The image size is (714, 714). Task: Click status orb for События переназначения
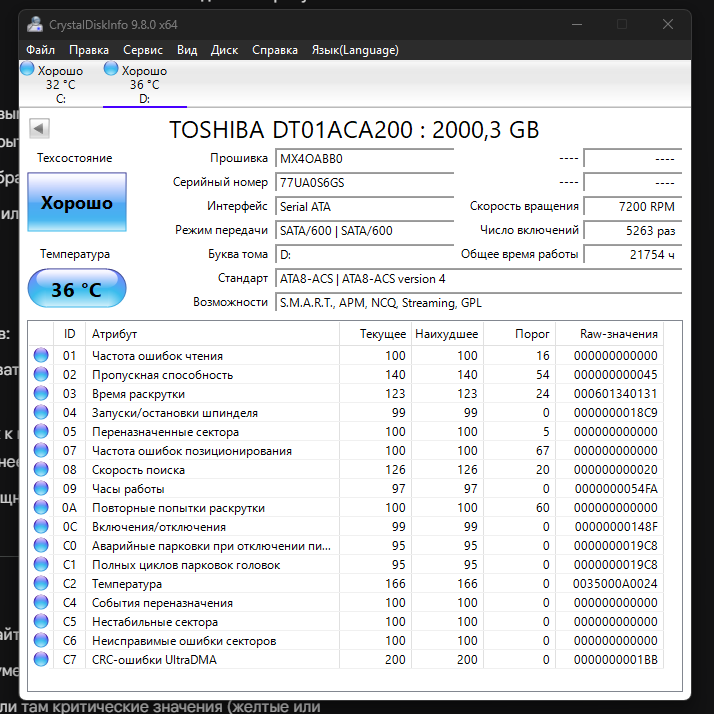click(41, 602)
